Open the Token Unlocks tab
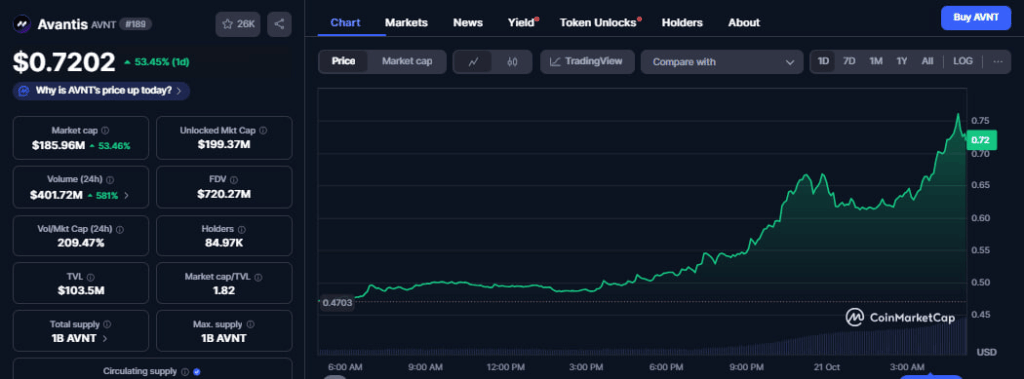1024x379 pixels. 598,23
